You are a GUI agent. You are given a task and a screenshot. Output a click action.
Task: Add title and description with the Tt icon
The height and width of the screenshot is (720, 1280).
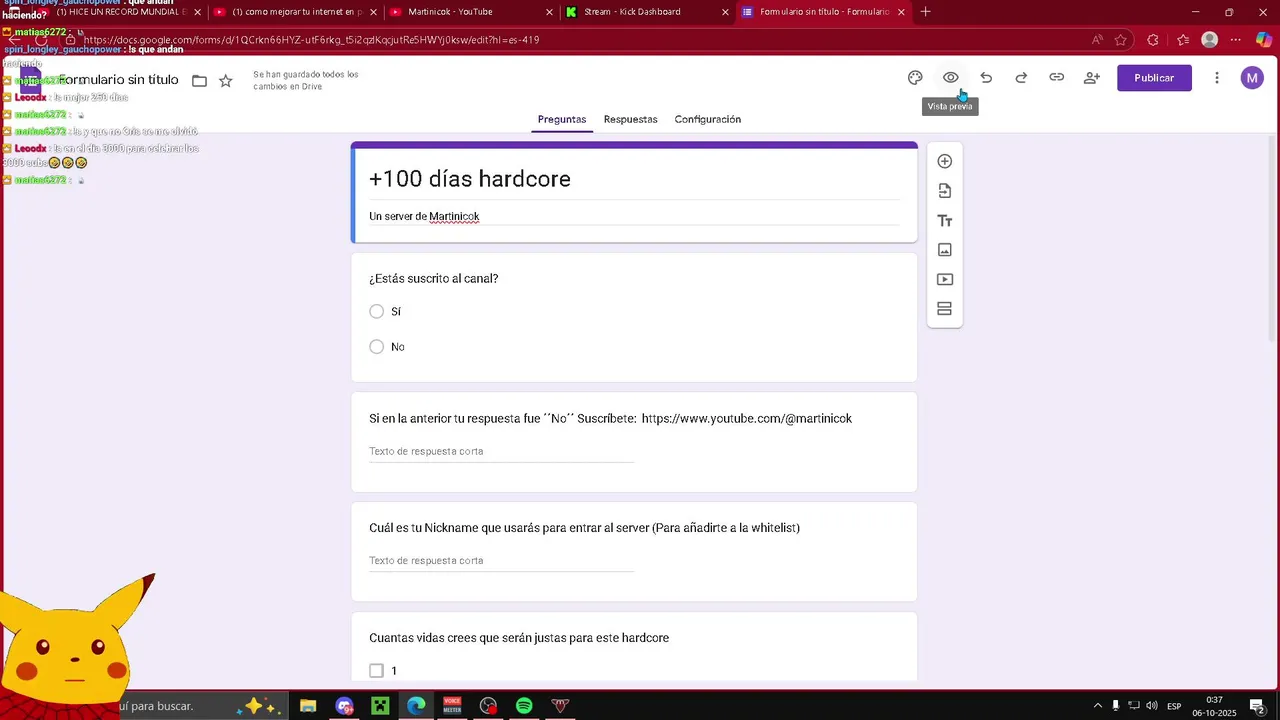click(x=945, y=221)
